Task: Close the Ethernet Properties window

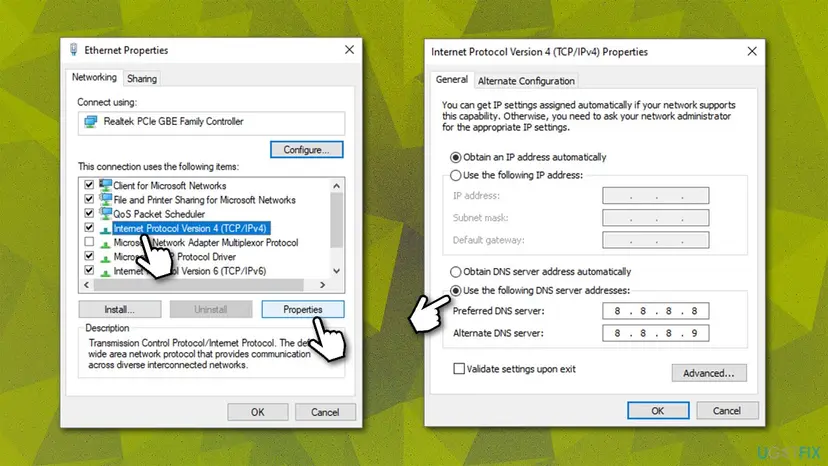Action: click(349, 50)
